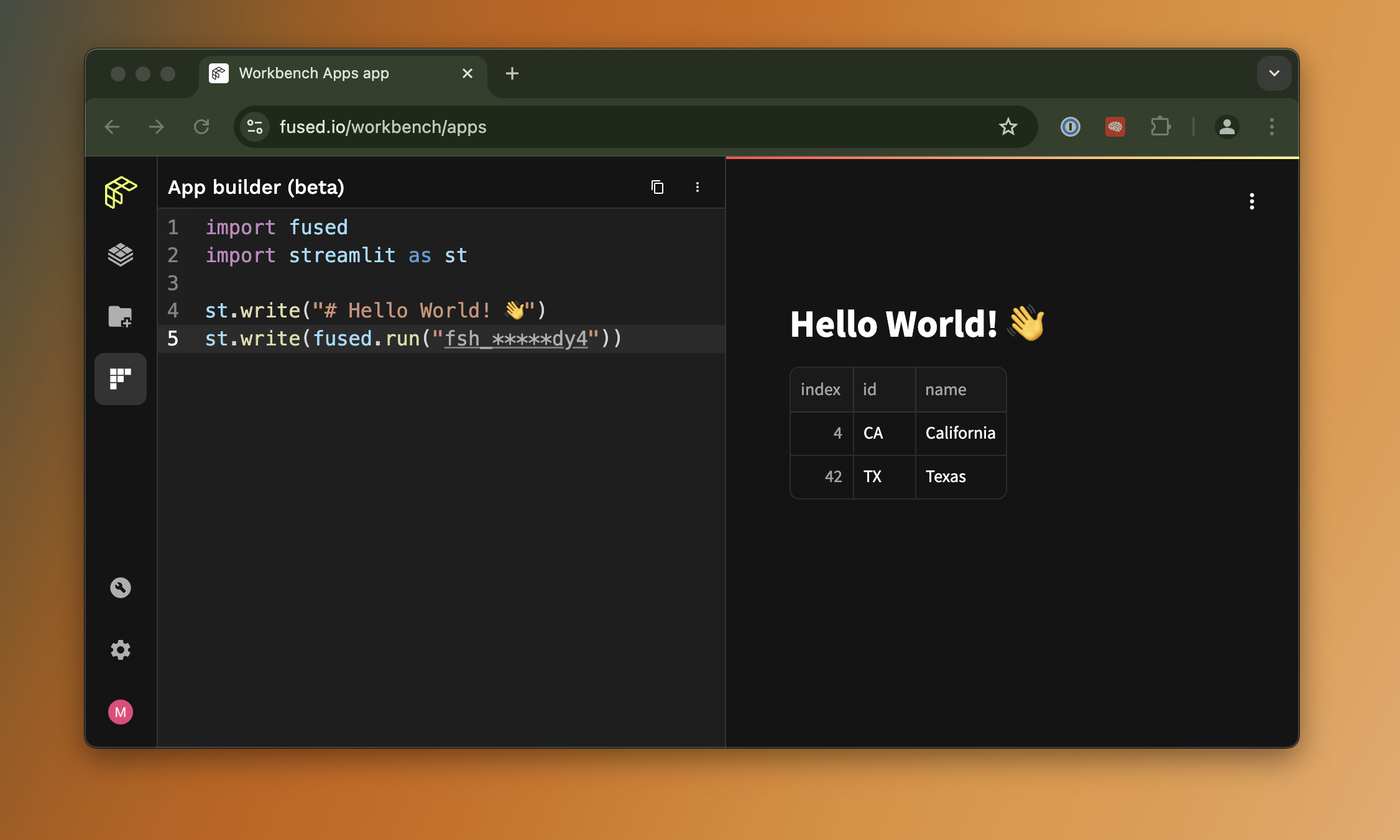Switch to the Workbench Apps app tab

314,73
